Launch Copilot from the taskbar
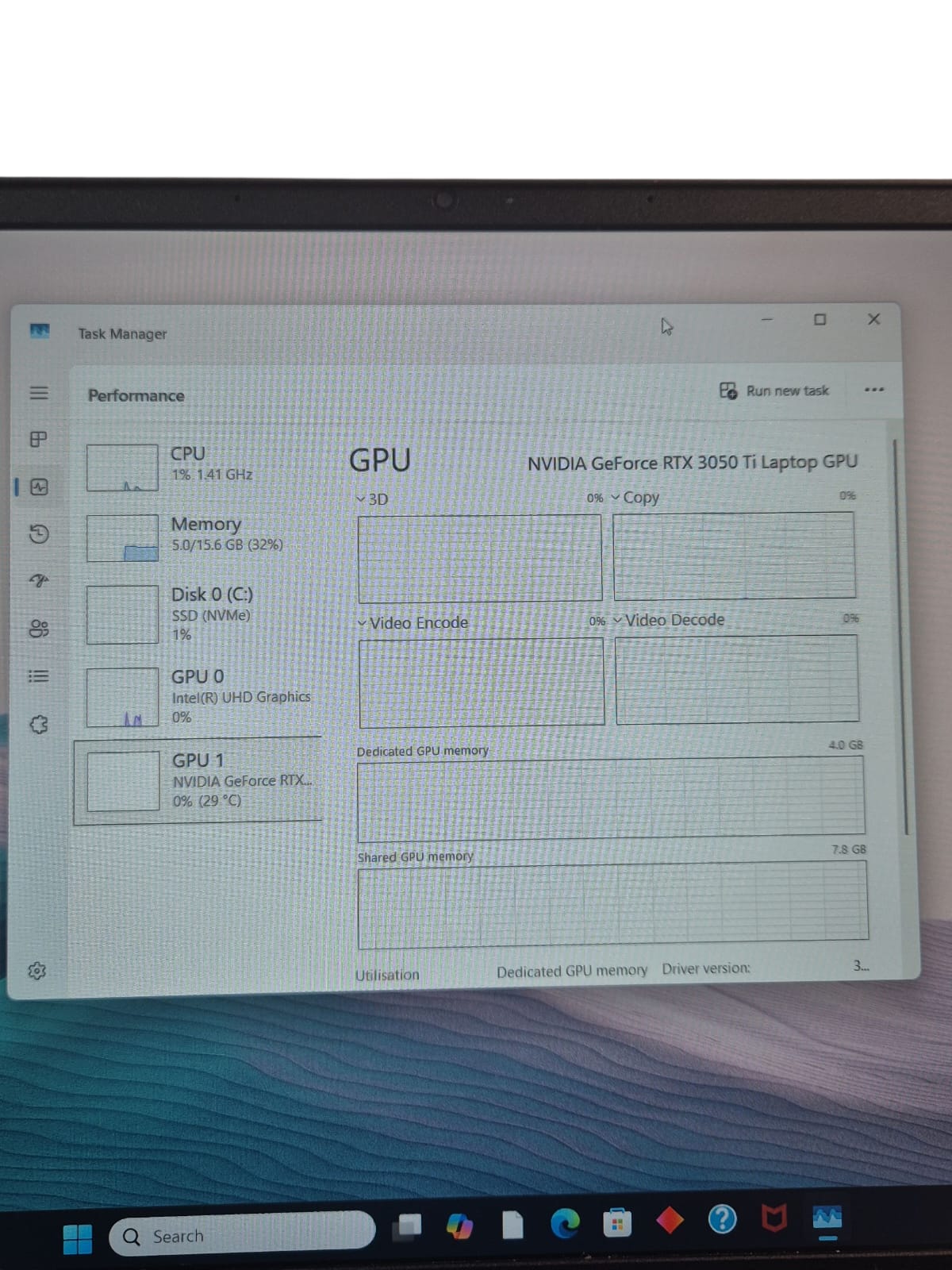 point(460,1226)
